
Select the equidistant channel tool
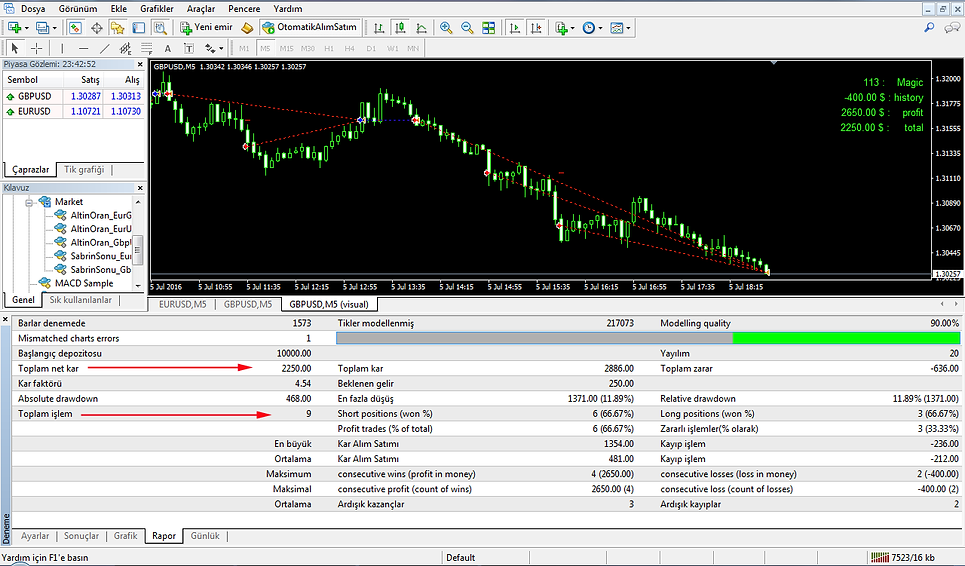[126, 48]
